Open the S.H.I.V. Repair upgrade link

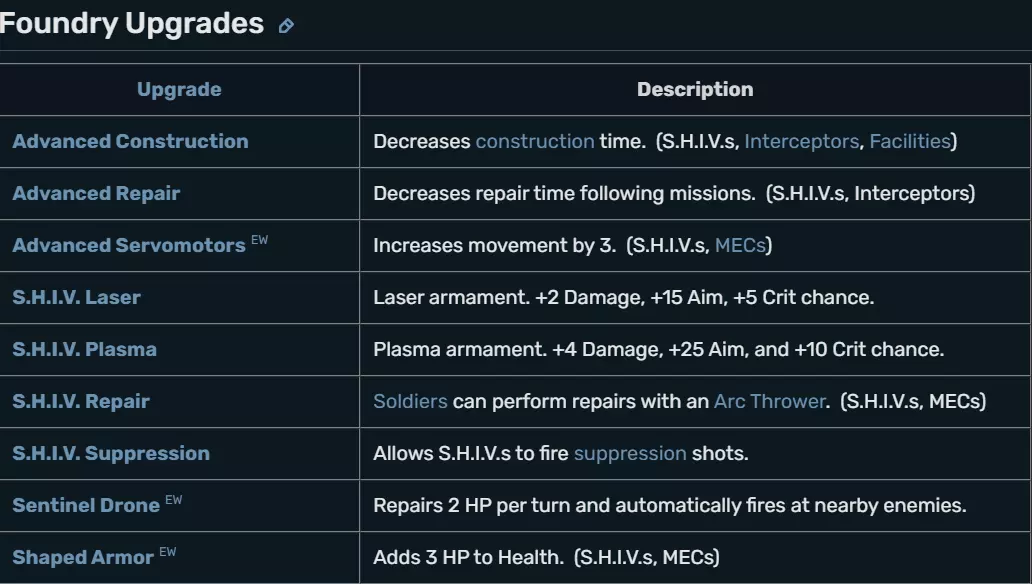81,402
